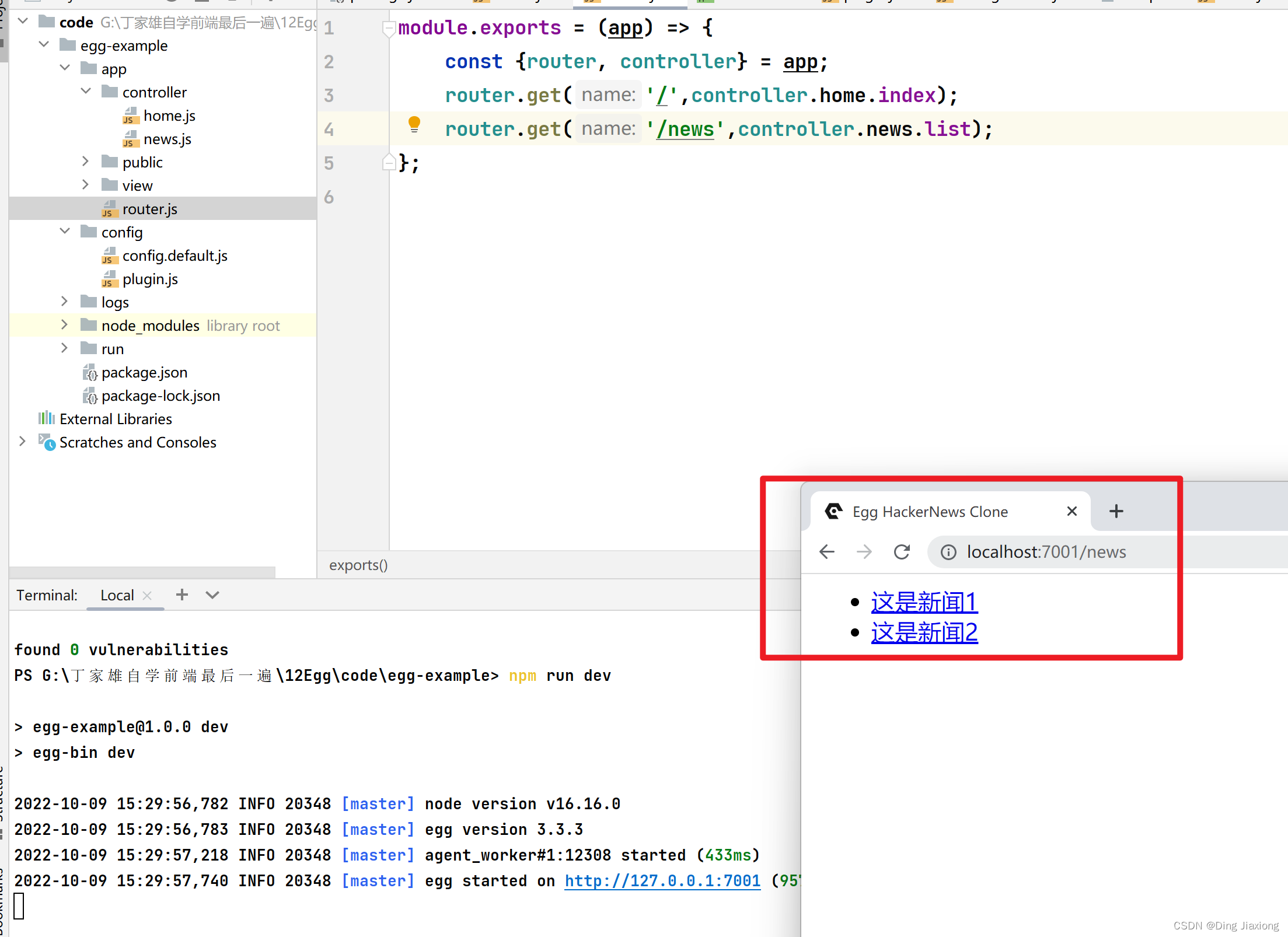Expand the logs folder
Screen dimensions: 1288x937
(65, 302)
